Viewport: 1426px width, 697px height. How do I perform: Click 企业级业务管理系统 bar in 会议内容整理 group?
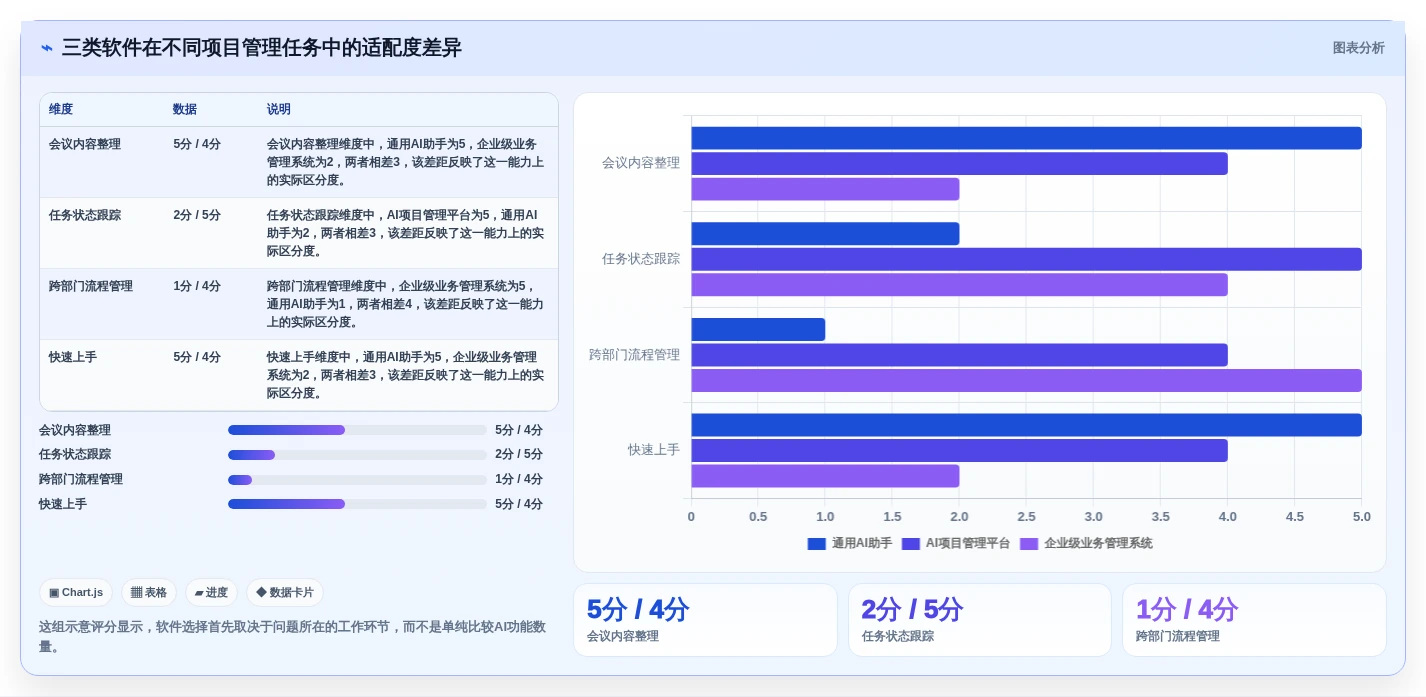(x=825, y=189)
